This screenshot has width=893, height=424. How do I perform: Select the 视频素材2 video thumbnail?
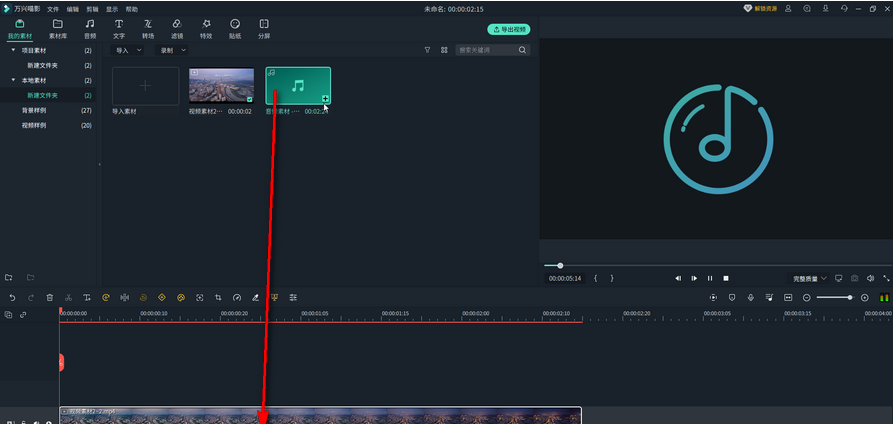222,85
